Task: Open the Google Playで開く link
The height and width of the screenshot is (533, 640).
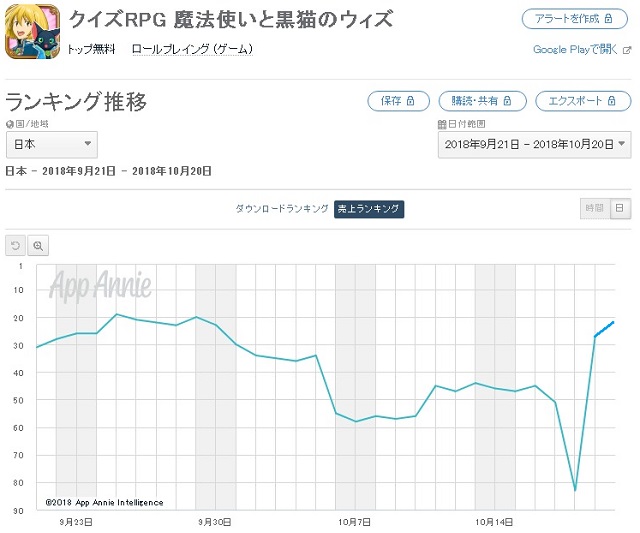Action: [x=575, y=49]
